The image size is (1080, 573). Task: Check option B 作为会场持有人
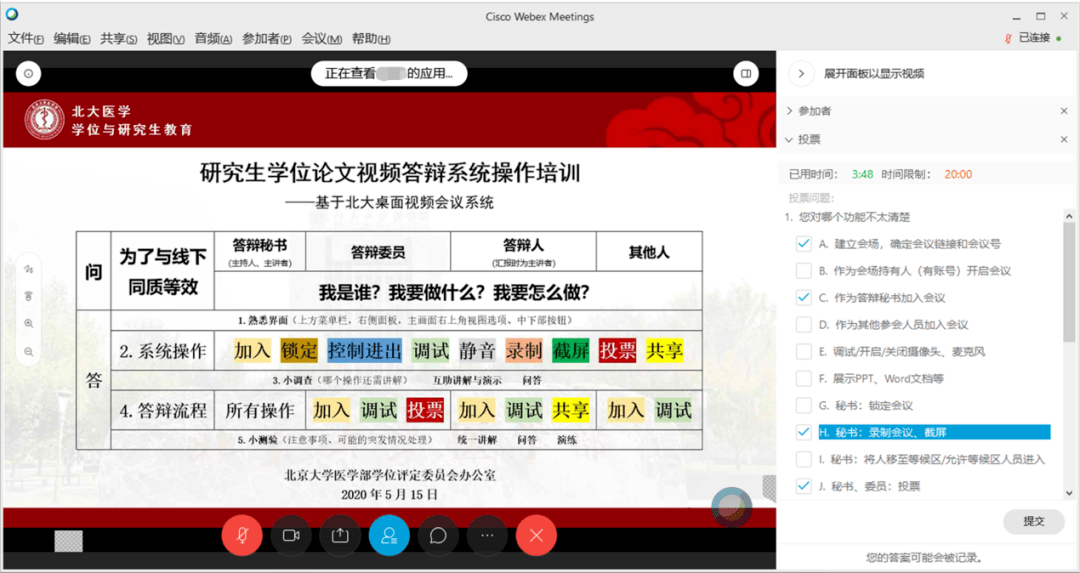coord(803,271)
